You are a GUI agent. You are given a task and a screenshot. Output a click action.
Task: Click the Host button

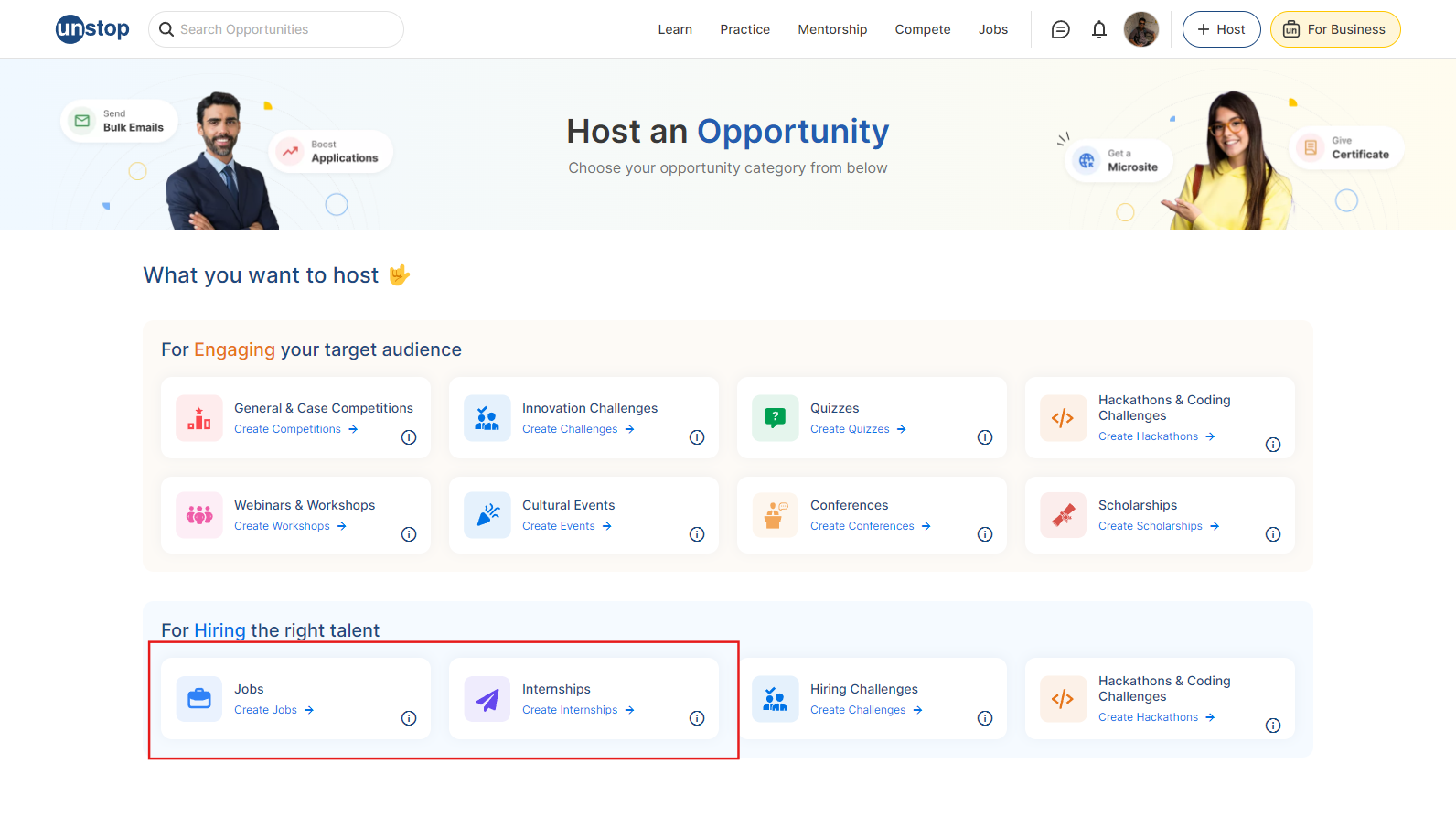pyautogui.click(x=1221, y=29)
